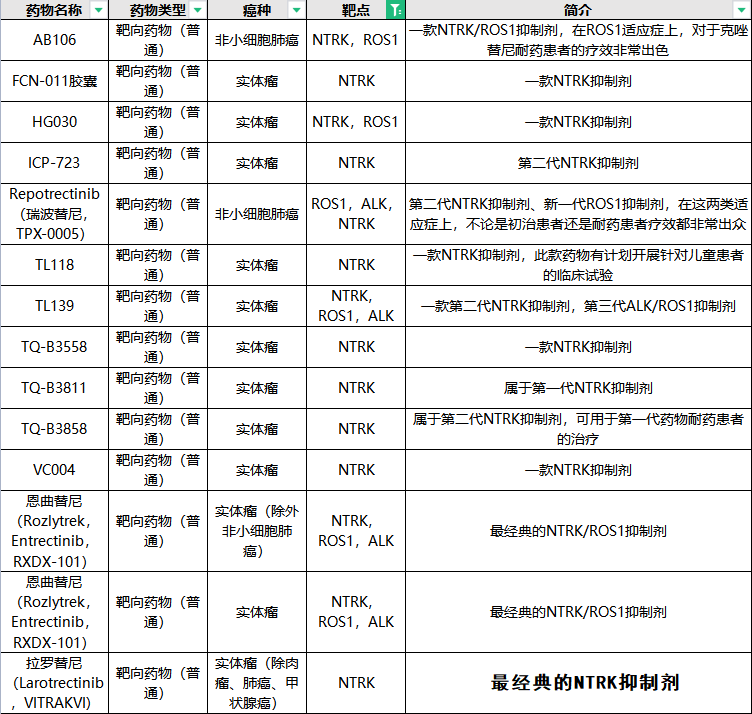Open the 癌种 column filter dropdown
The width and height of the screenshot is (752, 714).
296,10
